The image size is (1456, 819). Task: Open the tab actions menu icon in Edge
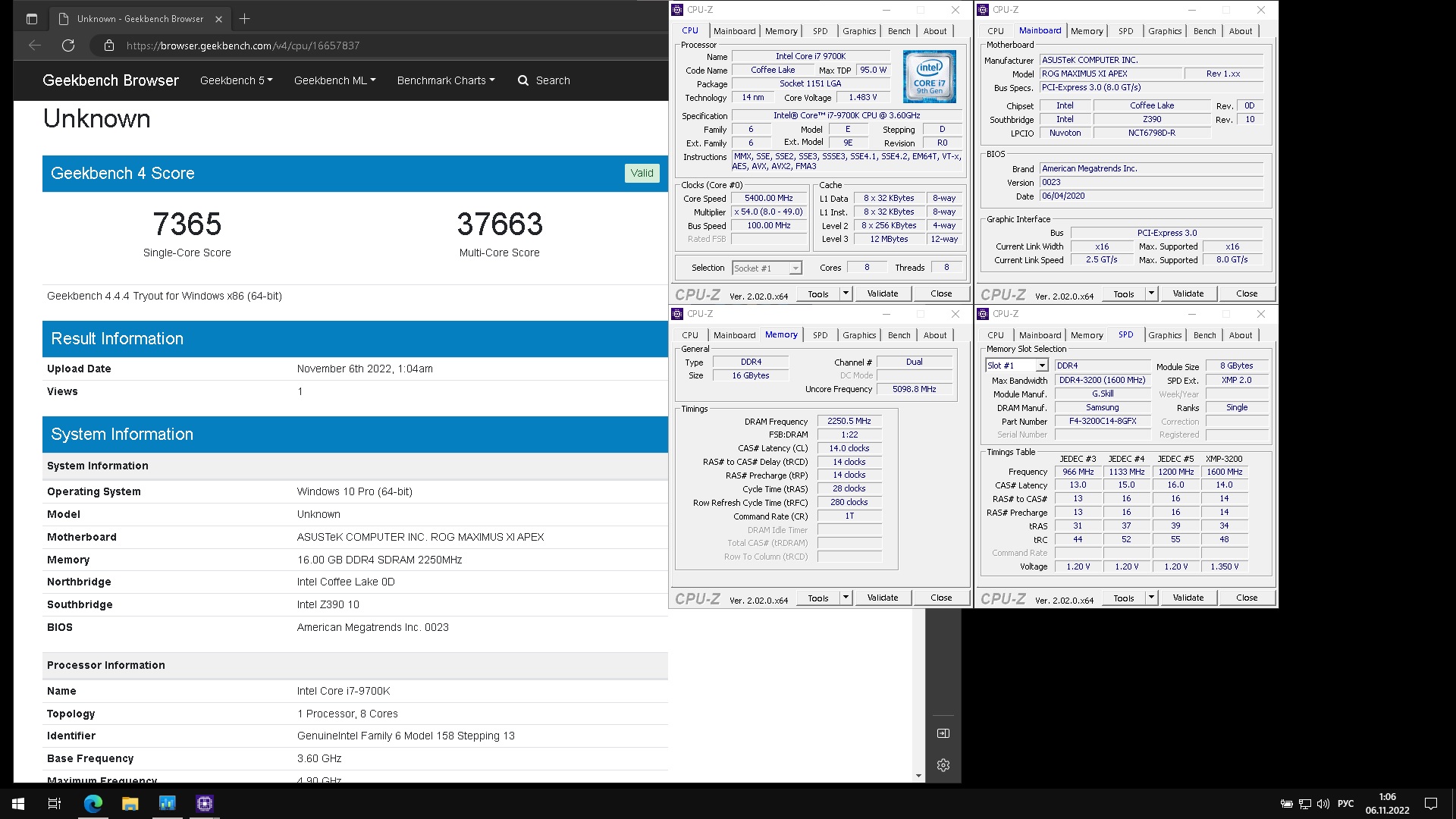pyautogui.click(x=32, y=19)
